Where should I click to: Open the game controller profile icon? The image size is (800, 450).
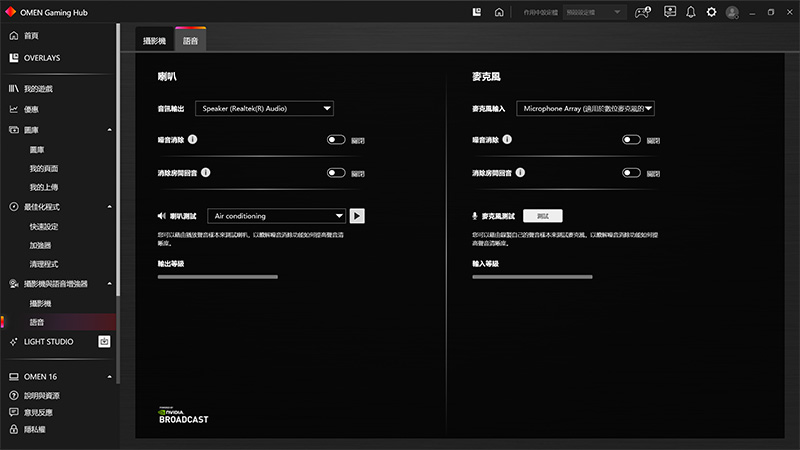point(642,12)
